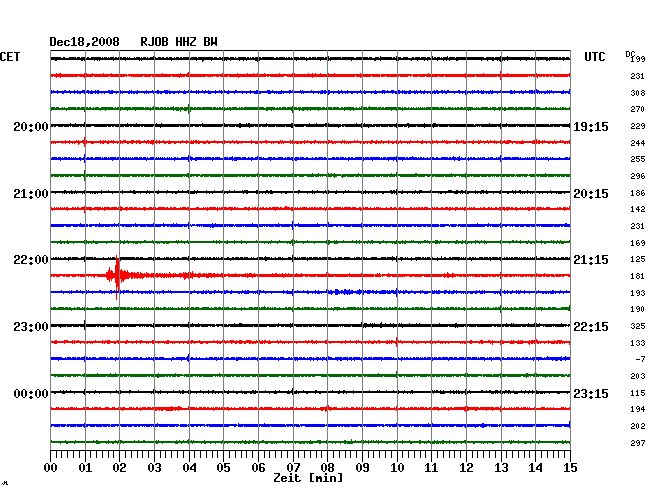650x494 pixels.
Task: Select the CET time label "00:00"
Action: point(31,393)
